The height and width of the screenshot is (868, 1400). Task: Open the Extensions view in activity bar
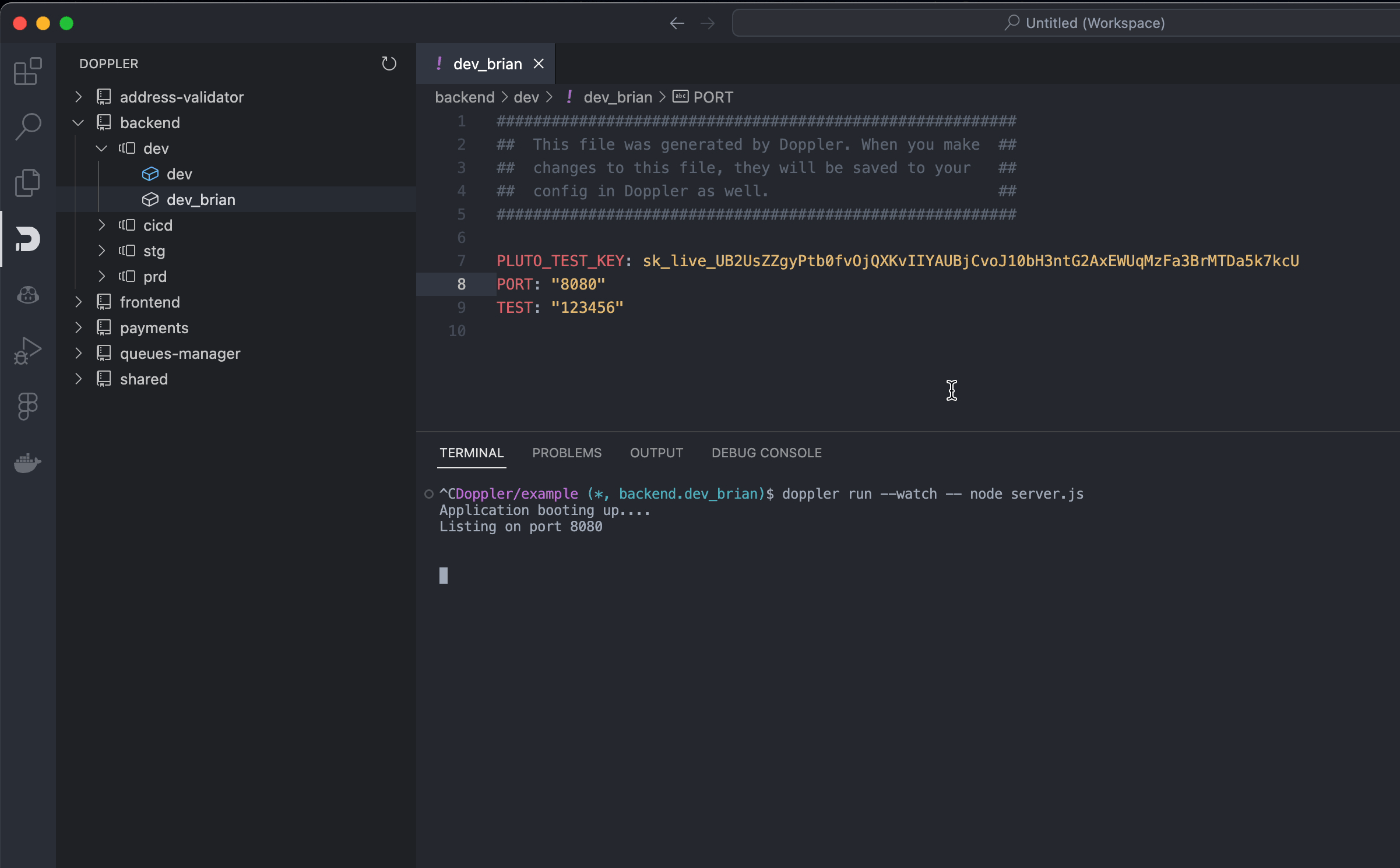pos(27,71)
